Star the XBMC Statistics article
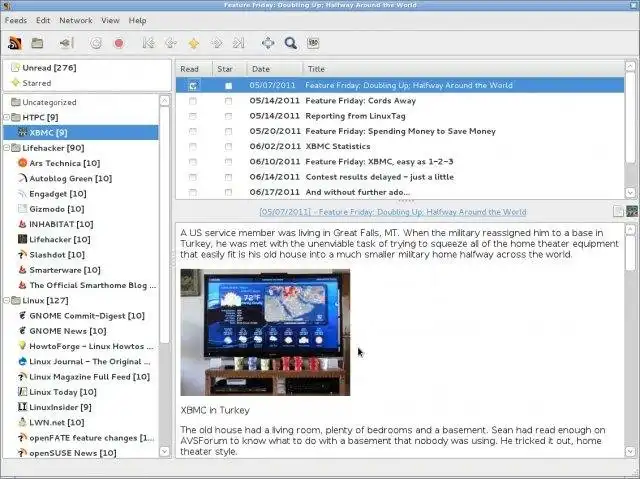640x479 pixels. pos(228,146)
